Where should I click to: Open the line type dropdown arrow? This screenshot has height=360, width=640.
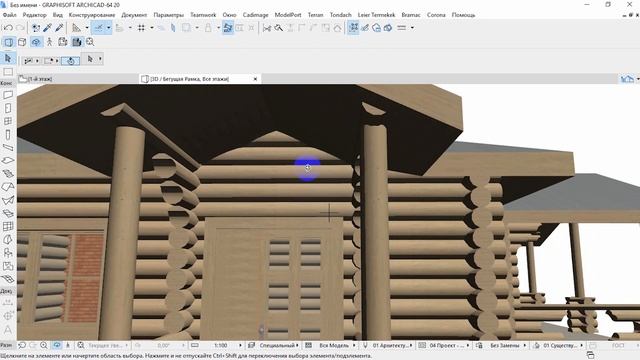412,28
